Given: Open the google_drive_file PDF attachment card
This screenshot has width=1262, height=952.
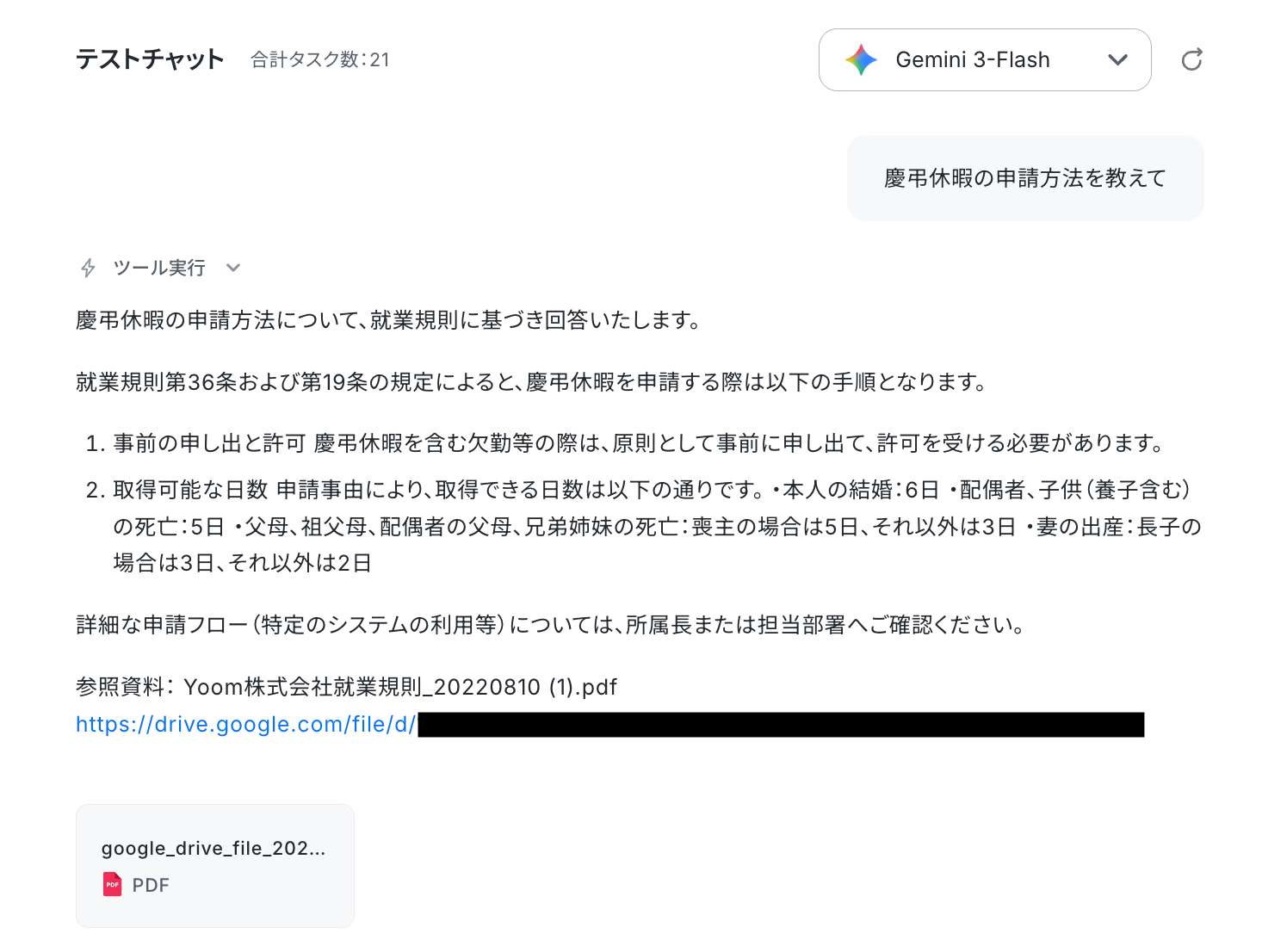Looking at the screenshot, I should 215,866.
